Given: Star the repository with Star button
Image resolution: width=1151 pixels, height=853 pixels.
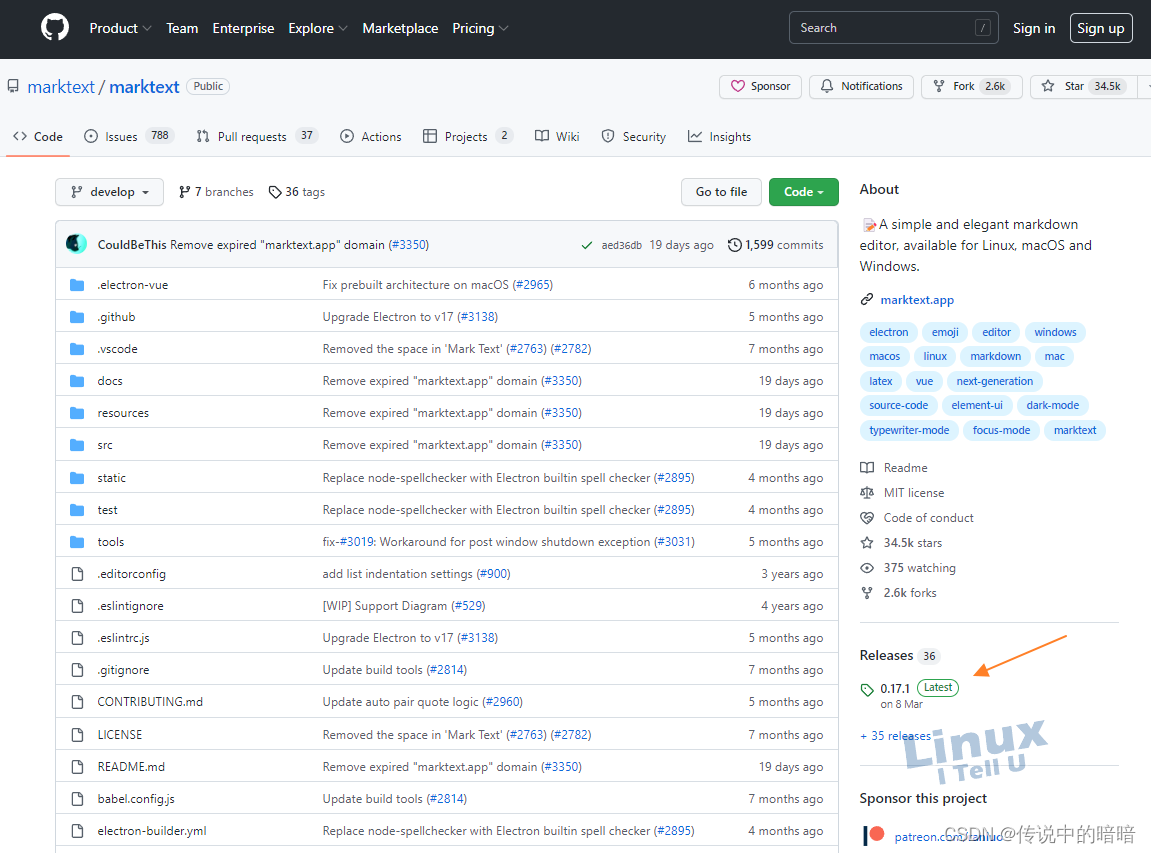Looking at the screenshot, I should [1083, 87].
